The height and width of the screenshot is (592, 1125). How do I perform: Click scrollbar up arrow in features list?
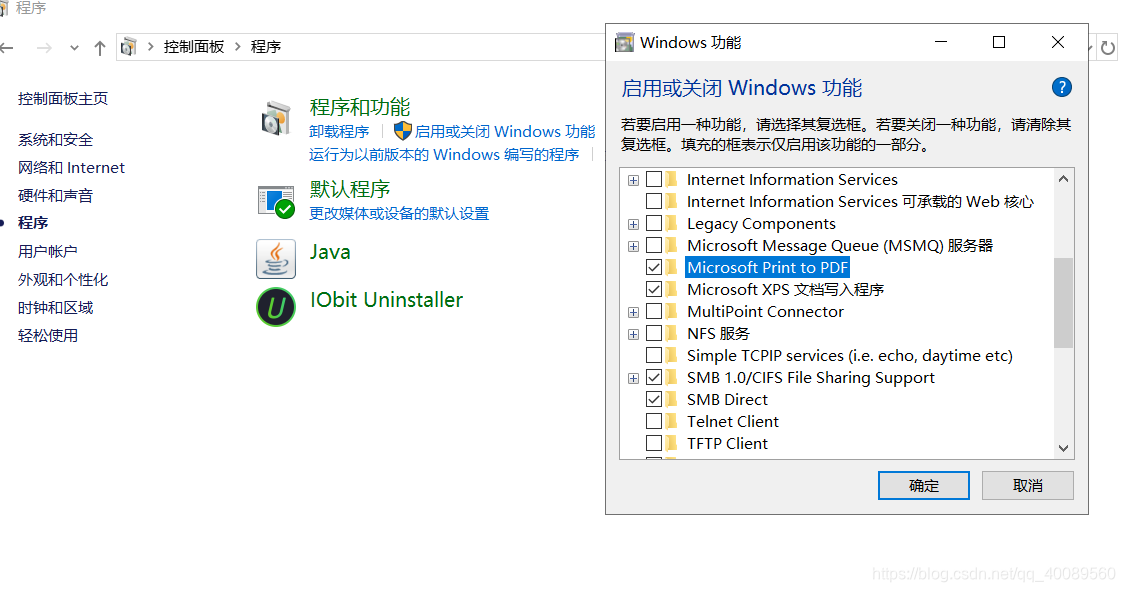(x=1063, y=179)
